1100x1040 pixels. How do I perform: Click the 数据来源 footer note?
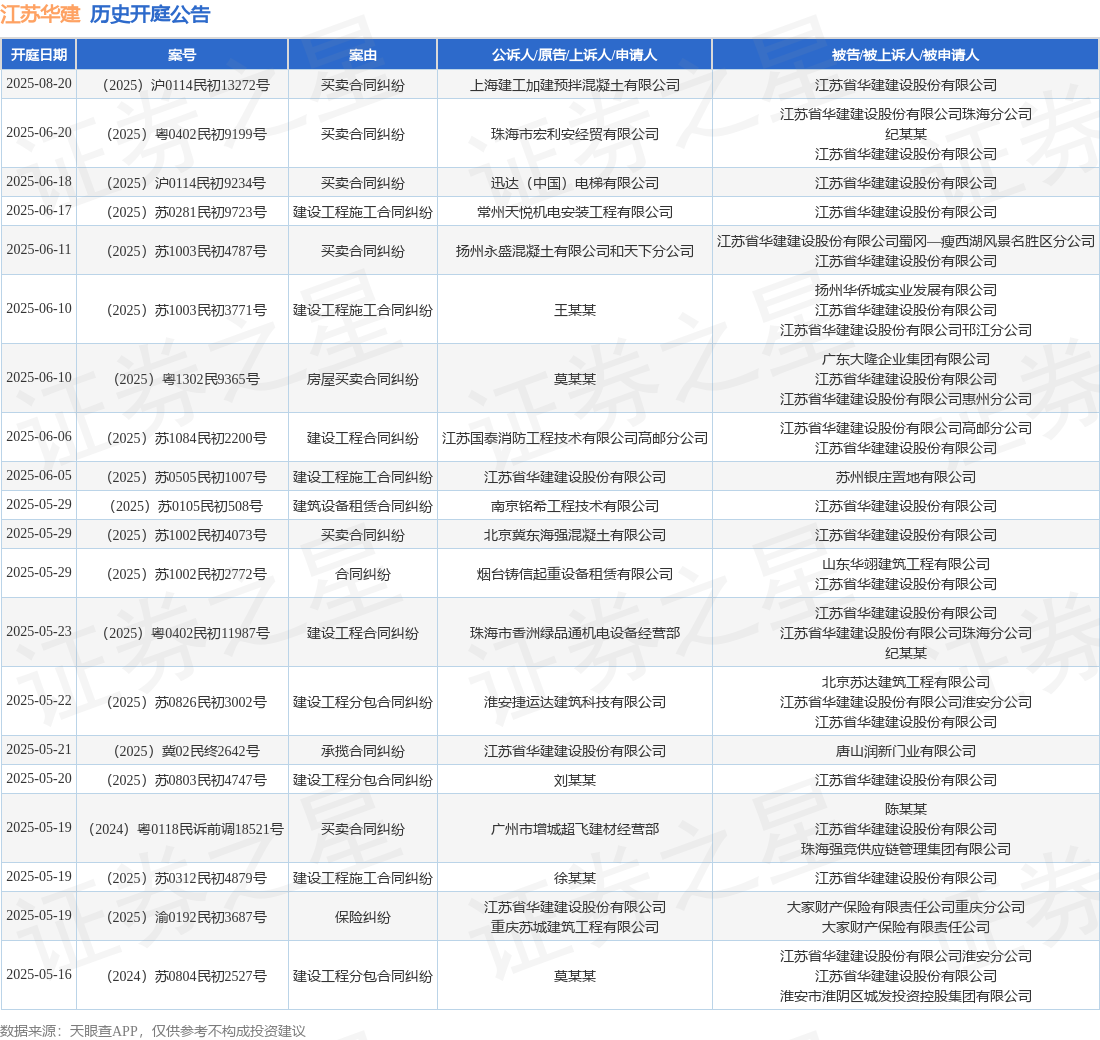tap(153, 1031)
